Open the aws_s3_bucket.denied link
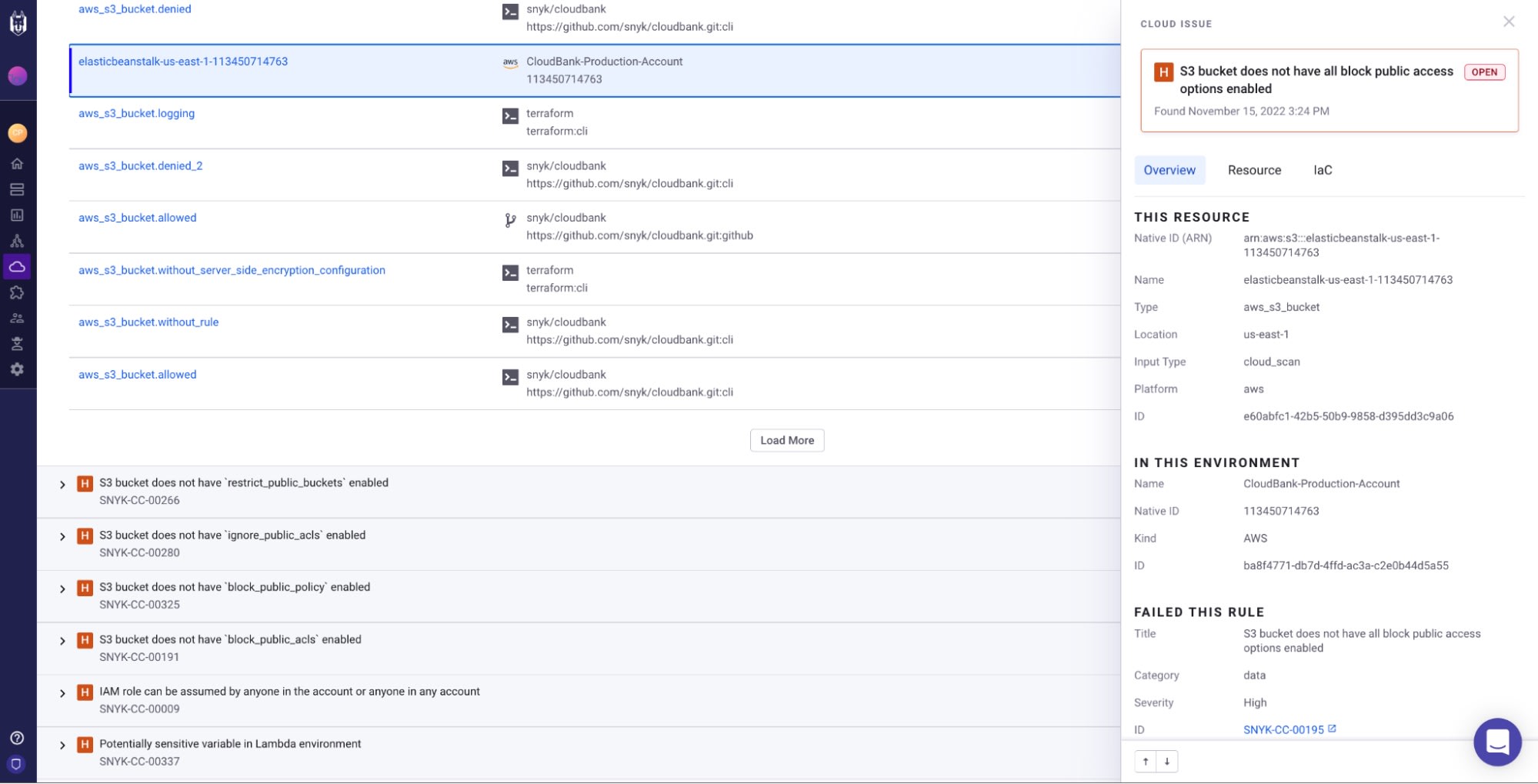The height and width of the screenshot is (784, 1538). click(x=135, y=9)
